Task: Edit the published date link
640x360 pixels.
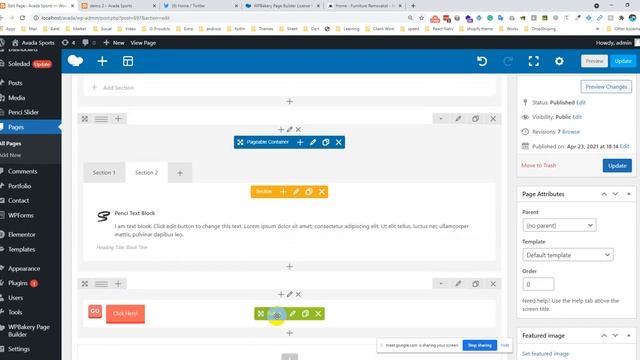Action: [624, 146]
